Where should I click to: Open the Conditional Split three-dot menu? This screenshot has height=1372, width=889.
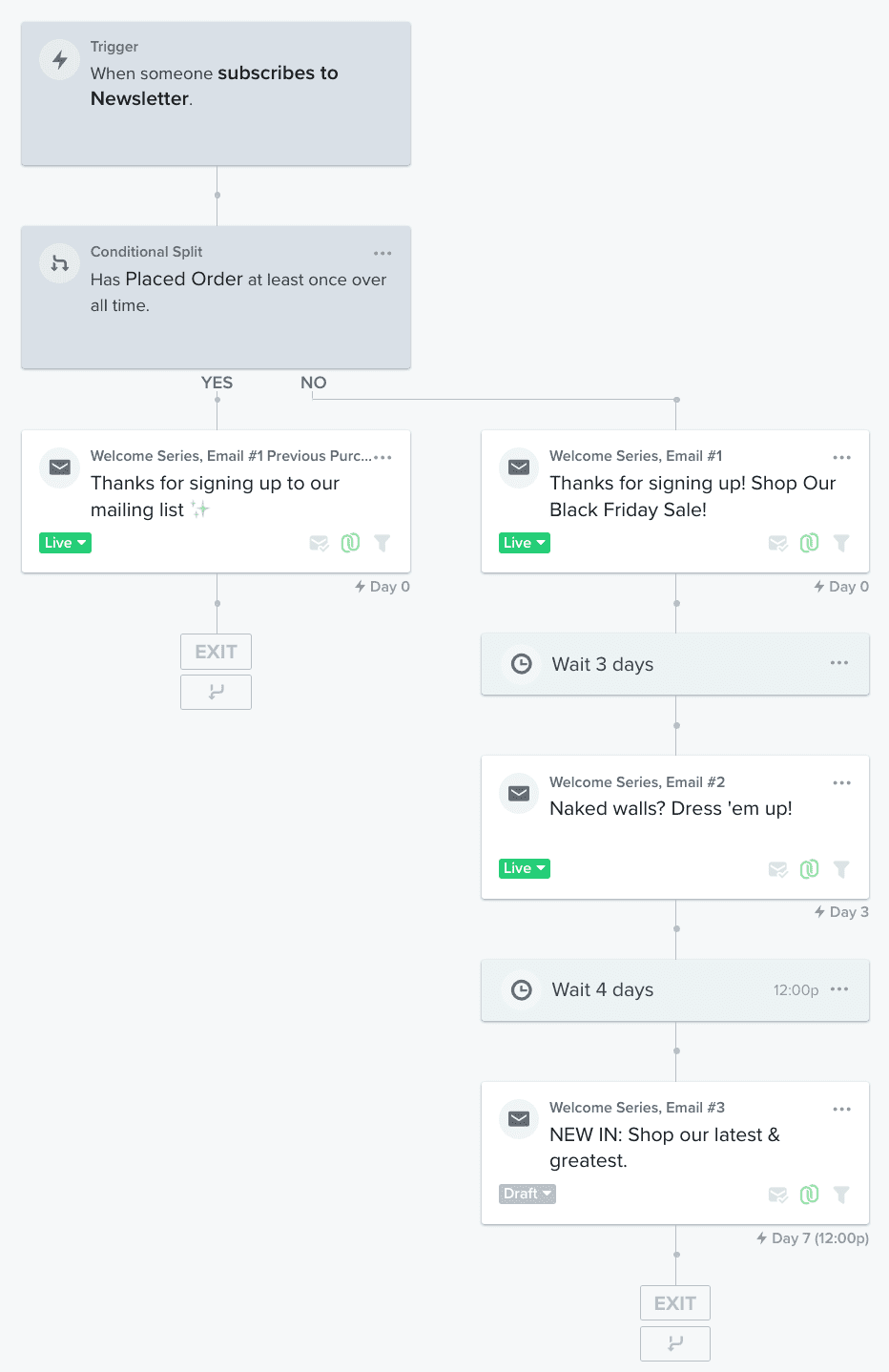(382, 253)
